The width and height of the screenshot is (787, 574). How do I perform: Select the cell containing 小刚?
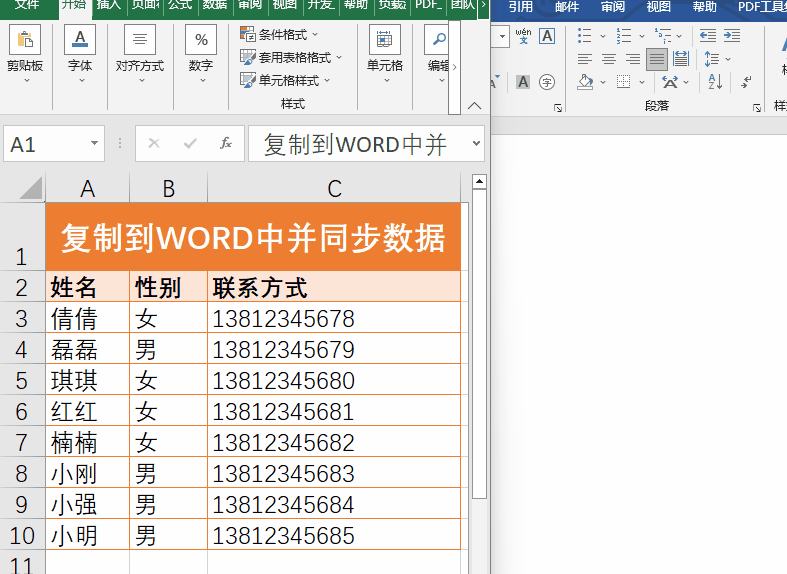tap(87, 473)
